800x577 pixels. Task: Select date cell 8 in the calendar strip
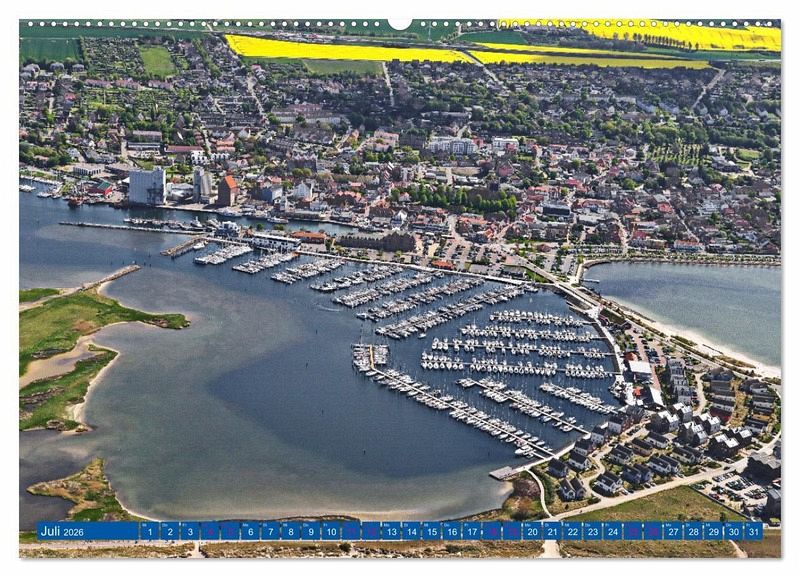pos(290,531)
